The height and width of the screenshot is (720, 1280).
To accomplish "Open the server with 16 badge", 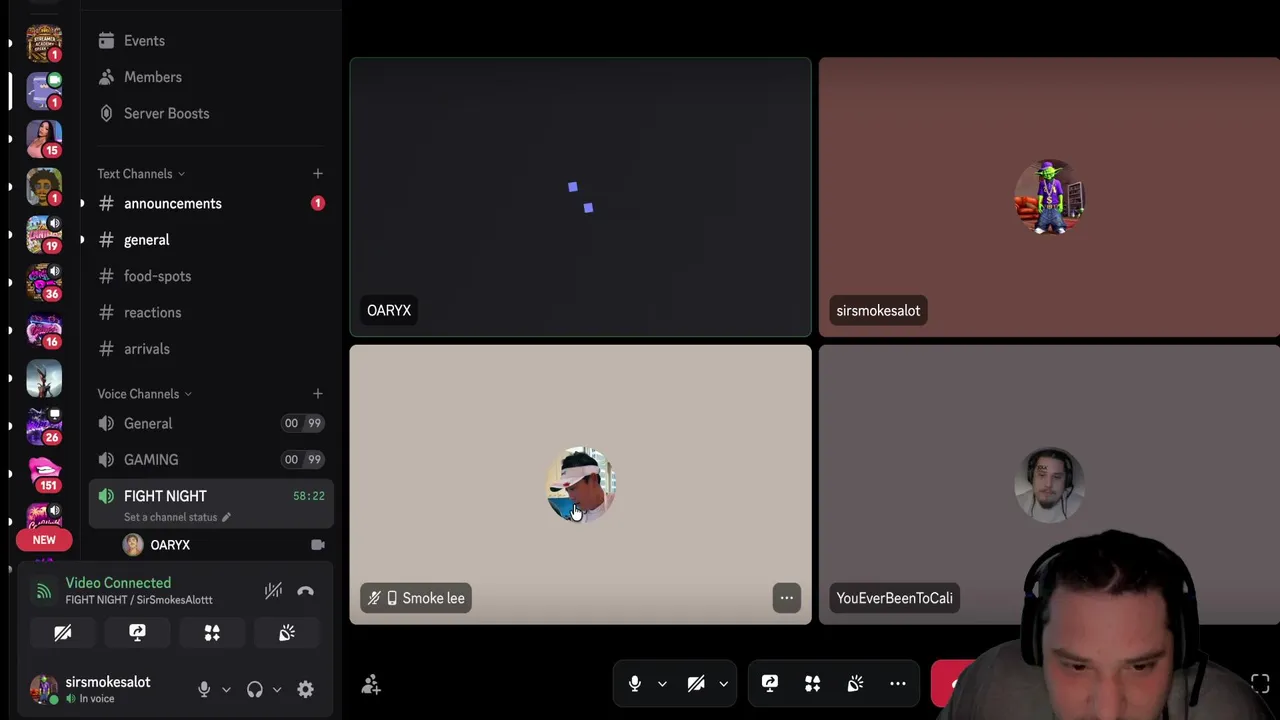I will click(44, 330).
